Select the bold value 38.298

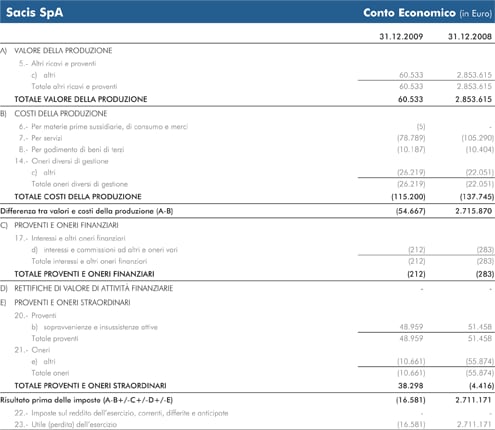pyautogui.click(x=410, y=386)
